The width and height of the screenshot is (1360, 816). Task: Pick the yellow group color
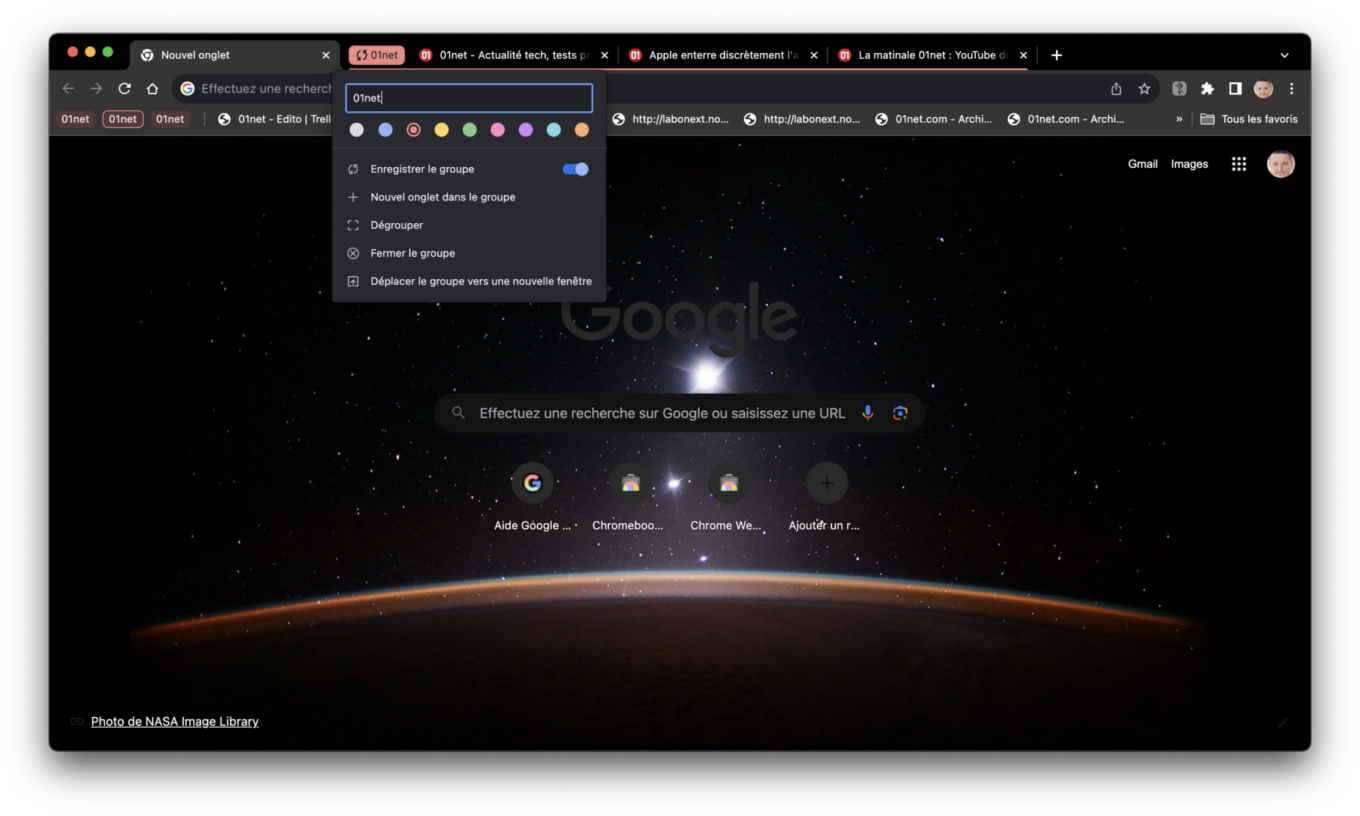pyautogui.click(x=441, y=130)
